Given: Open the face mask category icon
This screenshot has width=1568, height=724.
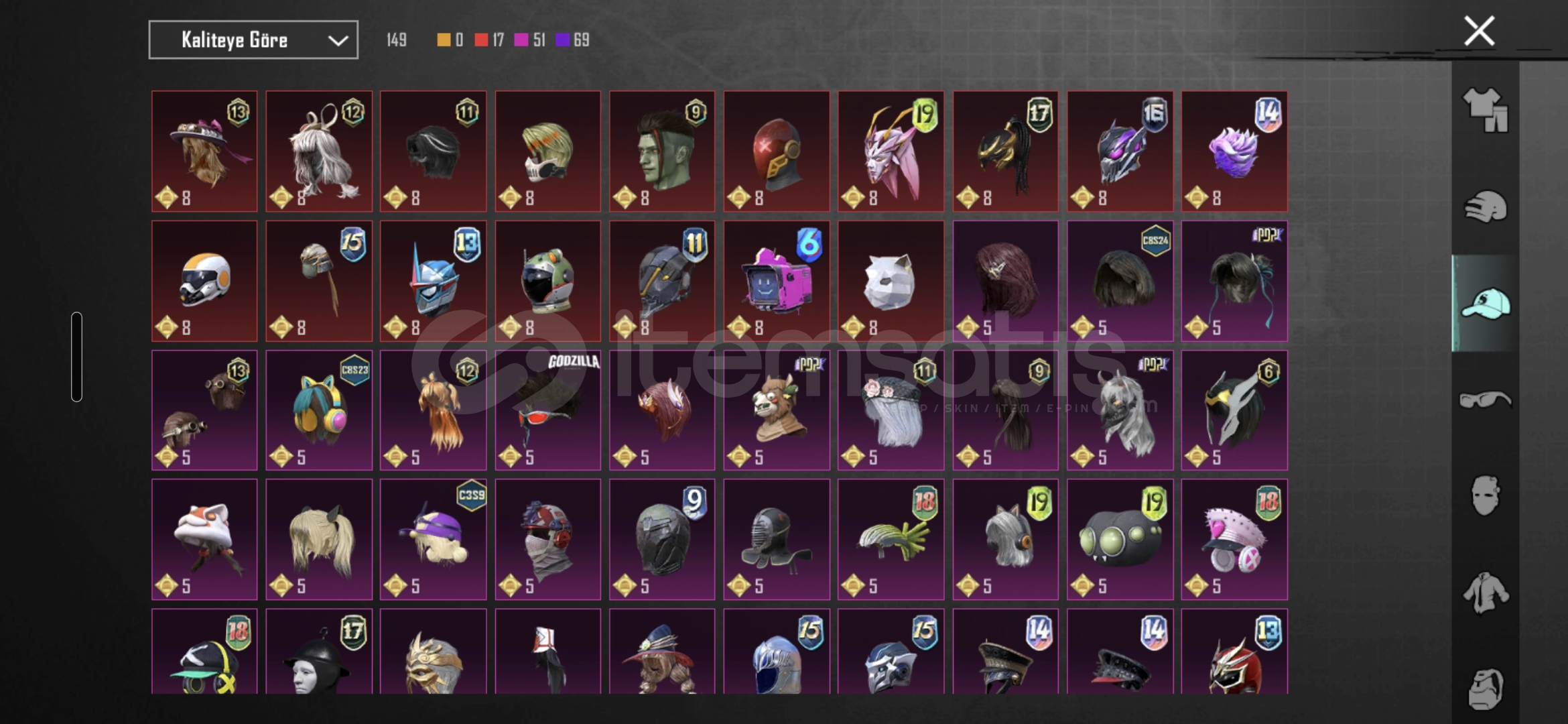Looking at the screenshot, I should pos(1485,496).
